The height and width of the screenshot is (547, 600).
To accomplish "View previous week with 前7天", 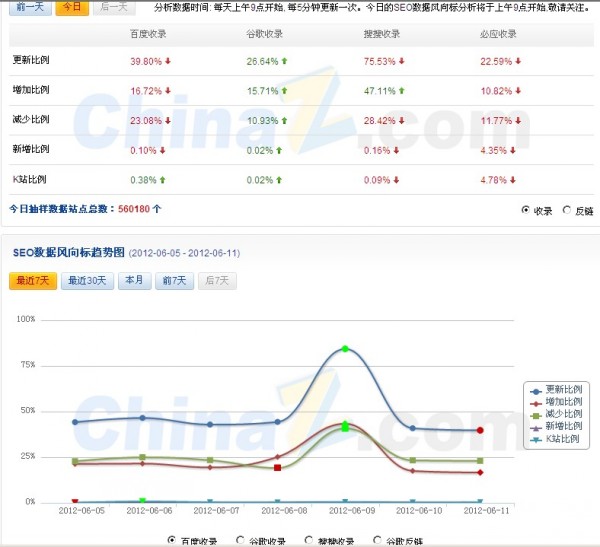I will 175,281.
